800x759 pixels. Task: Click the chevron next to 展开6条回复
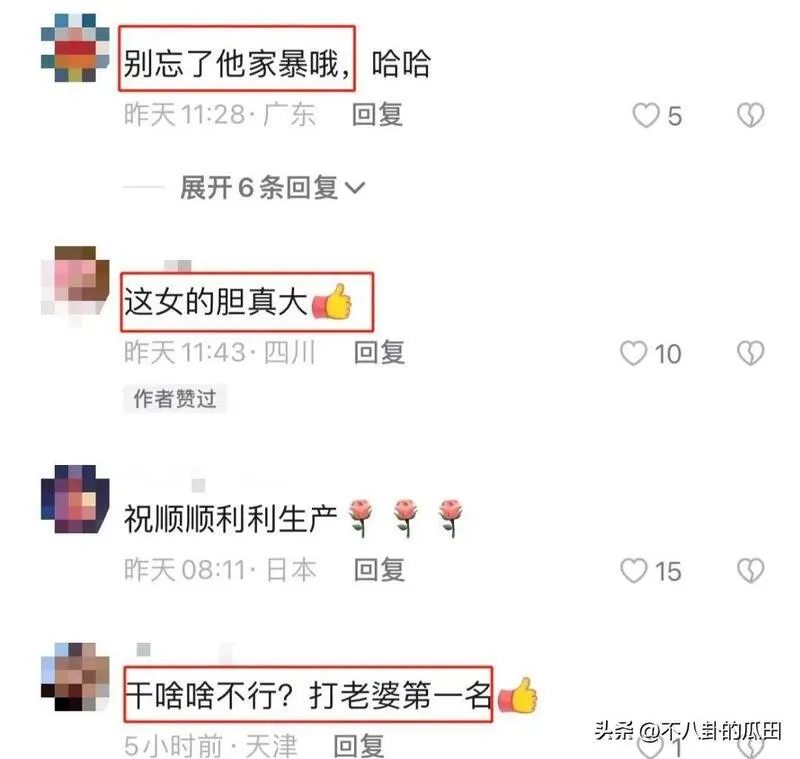click(x=355, y=188)
